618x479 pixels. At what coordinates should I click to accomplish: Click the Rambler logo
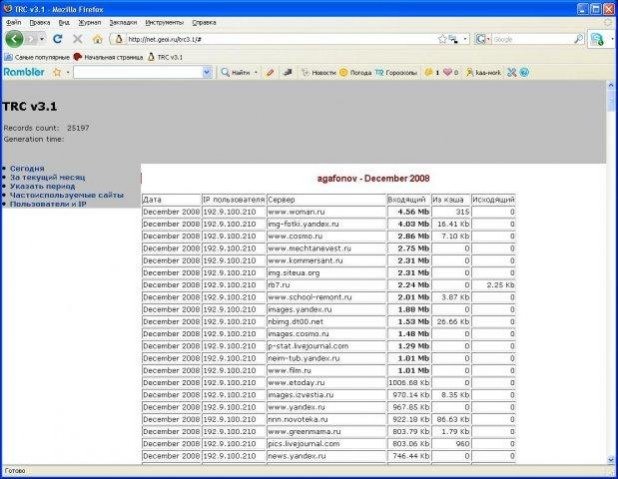point(24,72)
